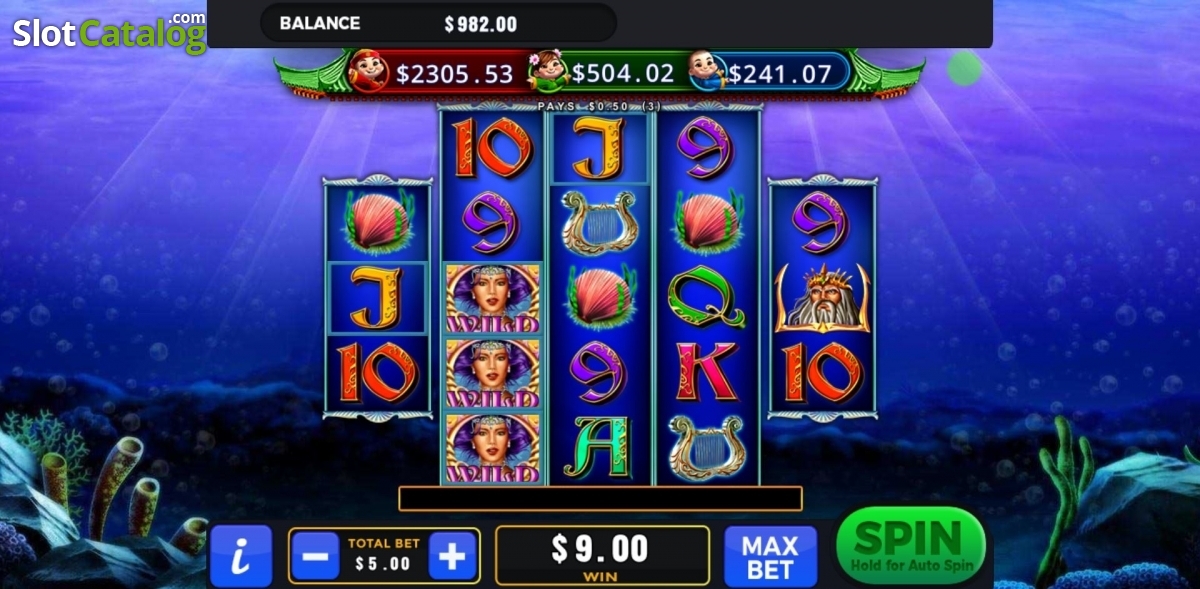Click the red K symbol
1200x589 pixels.
click(x=706, y=372)
